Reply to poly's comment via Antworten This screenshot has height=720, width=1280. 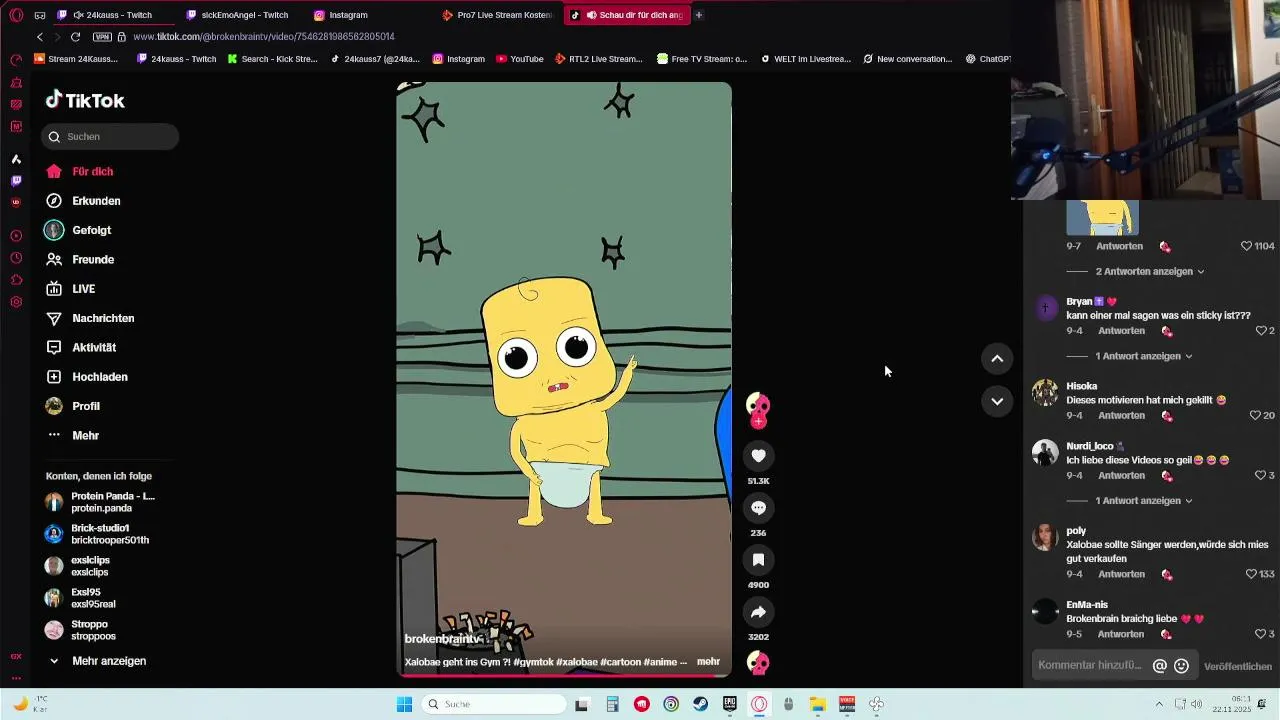pyautogui.click(x=1120, y=574)
